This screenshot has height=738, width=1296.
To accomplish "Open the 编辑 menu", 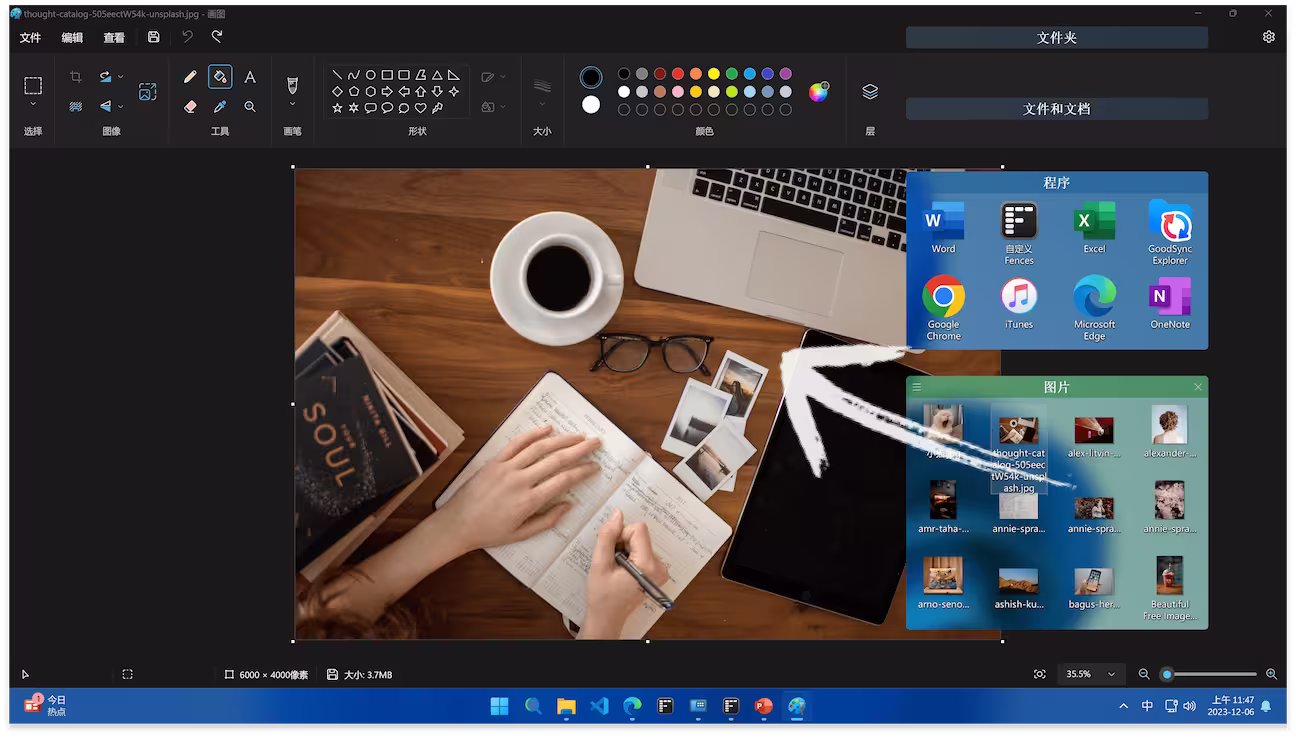I will coord(72,38).
